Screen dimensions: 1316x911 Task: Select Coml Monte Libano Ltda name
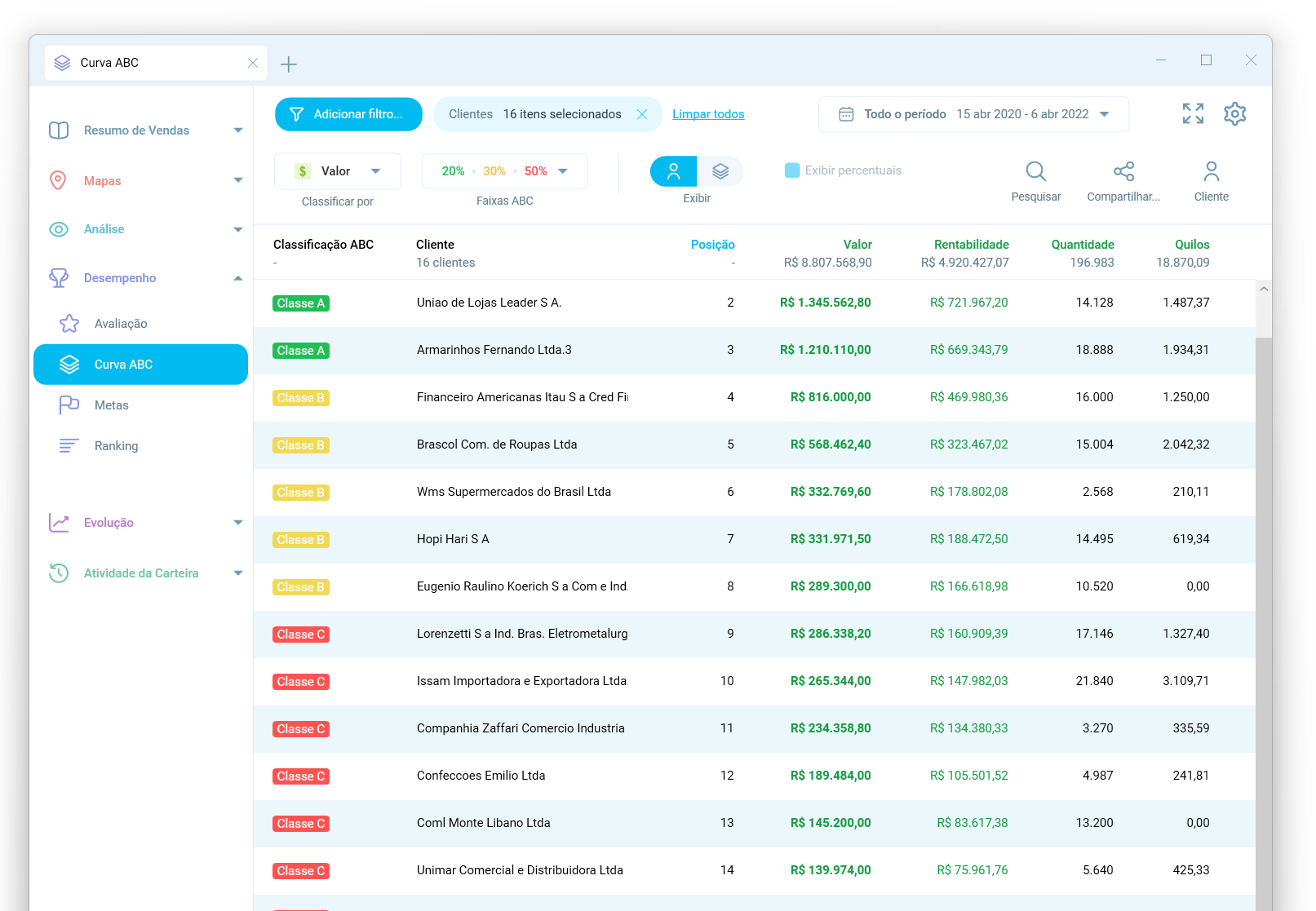(x=484, y=823)
